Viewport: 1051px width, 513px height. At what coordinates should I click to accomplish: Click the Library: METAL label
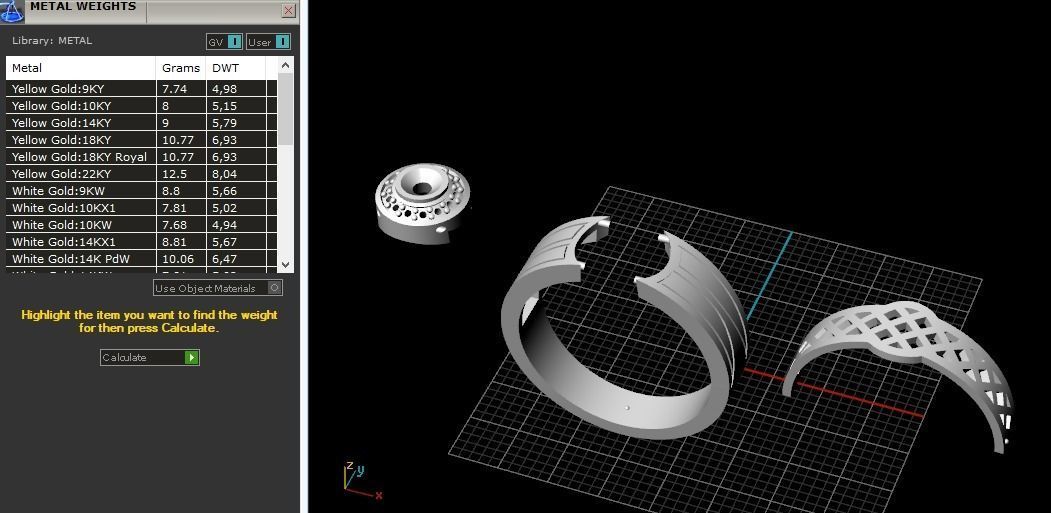(52, 40)
